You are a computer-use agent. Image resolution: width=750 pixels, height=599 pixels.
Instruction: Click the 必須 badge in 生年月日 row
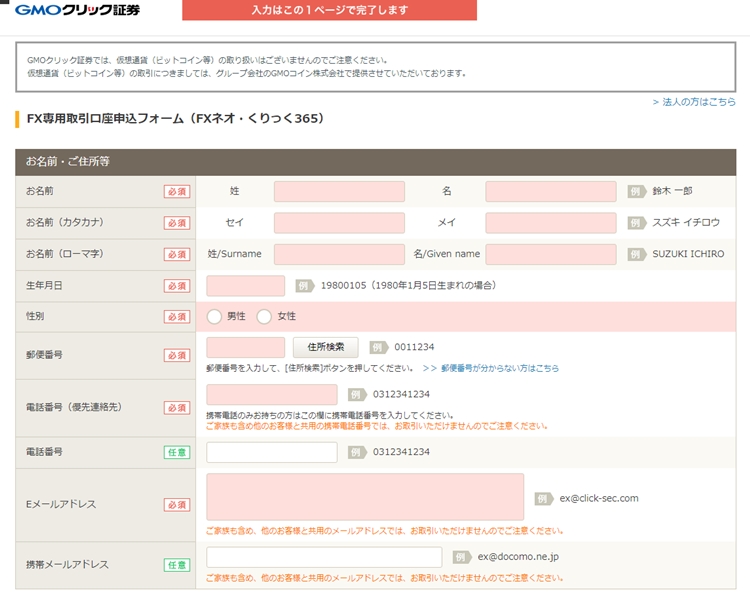[x=177, y=286]
